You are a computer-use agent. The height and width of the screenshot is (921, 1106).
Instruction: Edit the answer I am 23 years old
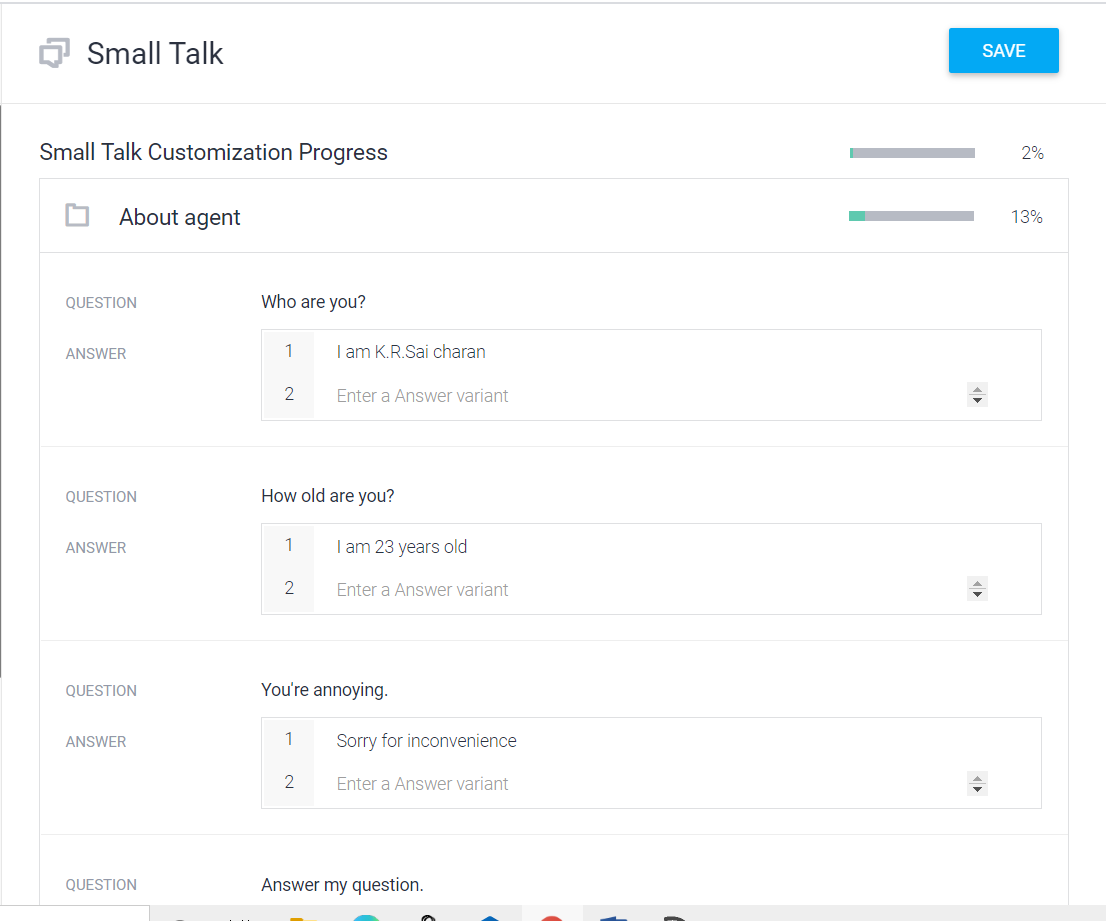coord(402,546)
